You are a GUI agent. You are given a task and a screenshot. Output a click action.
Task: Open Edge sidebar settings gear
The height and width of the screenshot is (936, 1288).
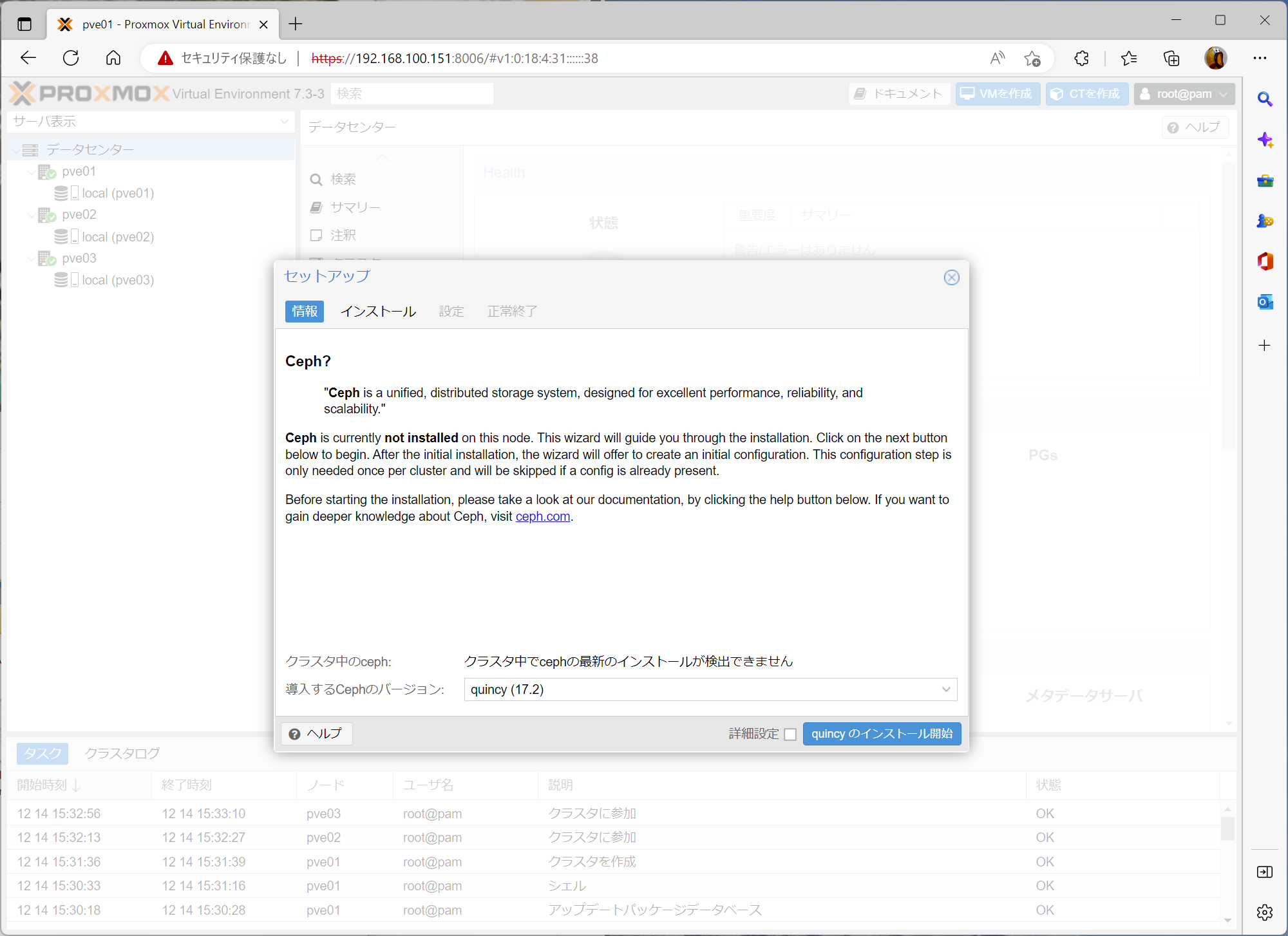coord(1265,912)
